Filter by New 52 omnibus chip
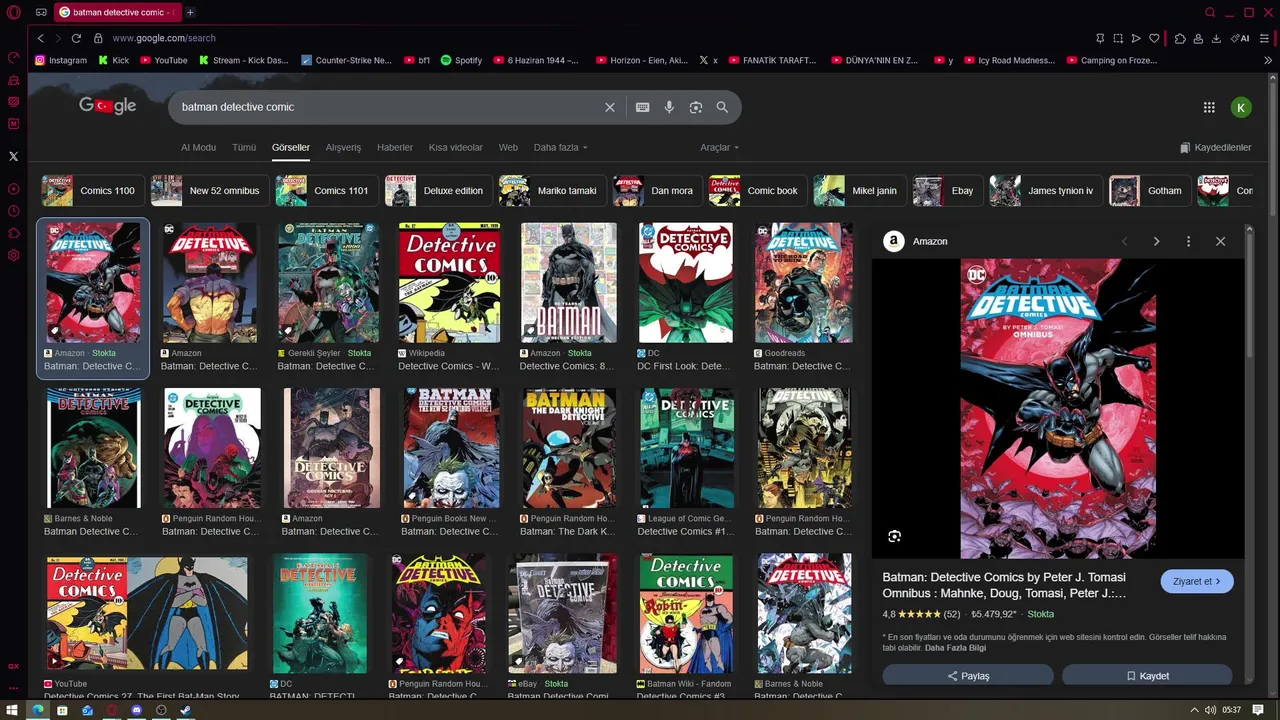 click(x=208, y=190)
